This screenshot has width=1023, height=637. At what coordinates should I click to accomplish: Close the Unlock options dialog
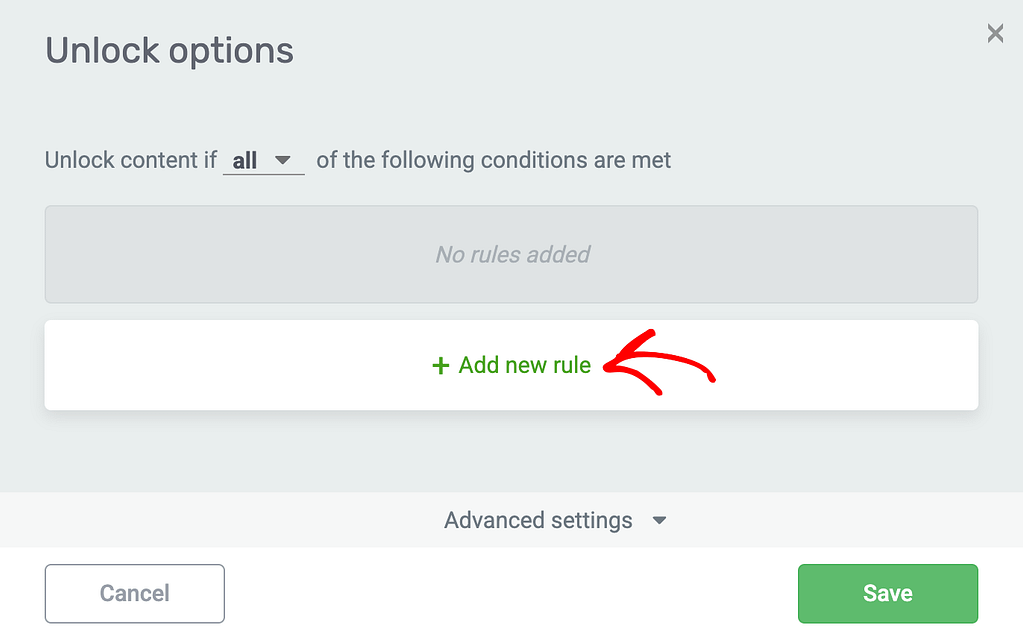(x=995, y=34)
